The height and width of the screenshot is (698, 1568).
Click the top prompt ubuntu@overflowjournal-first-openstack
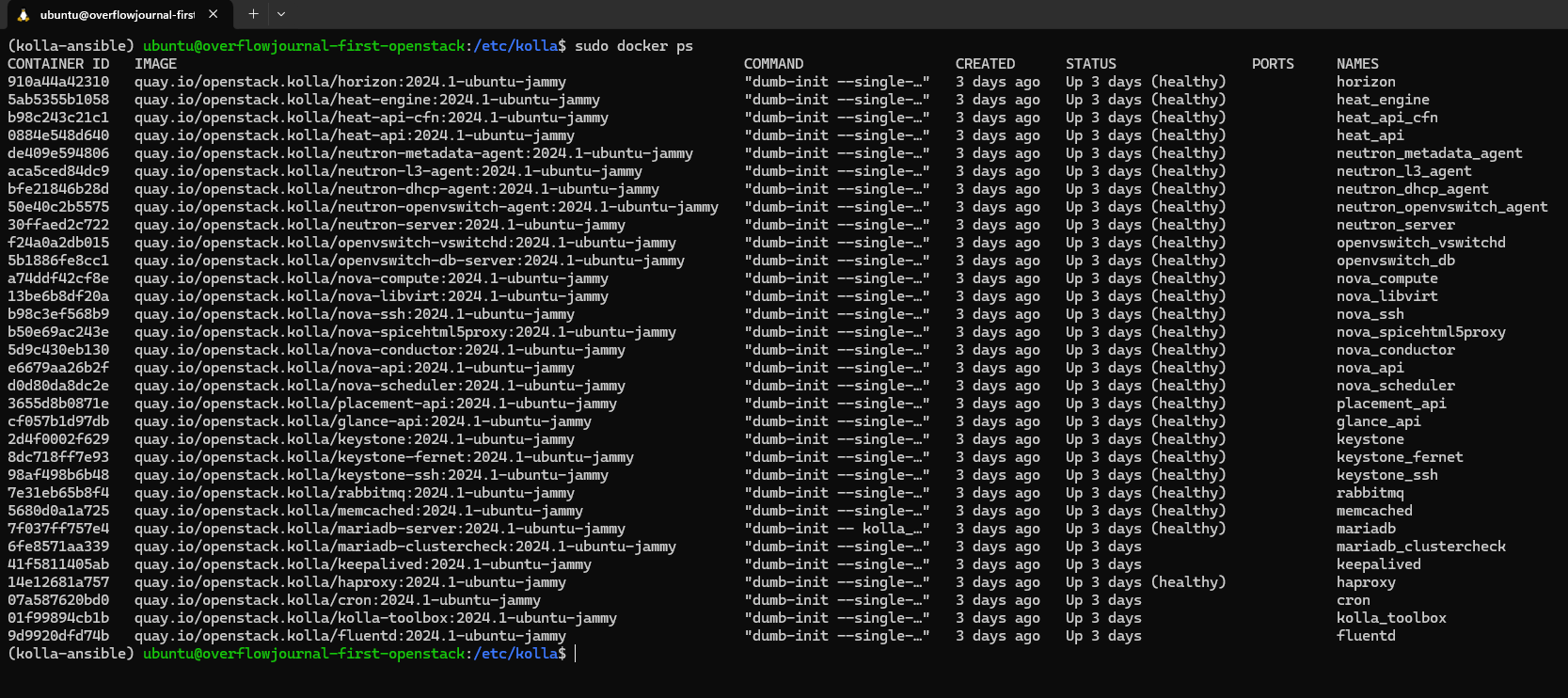coord(304,46)
